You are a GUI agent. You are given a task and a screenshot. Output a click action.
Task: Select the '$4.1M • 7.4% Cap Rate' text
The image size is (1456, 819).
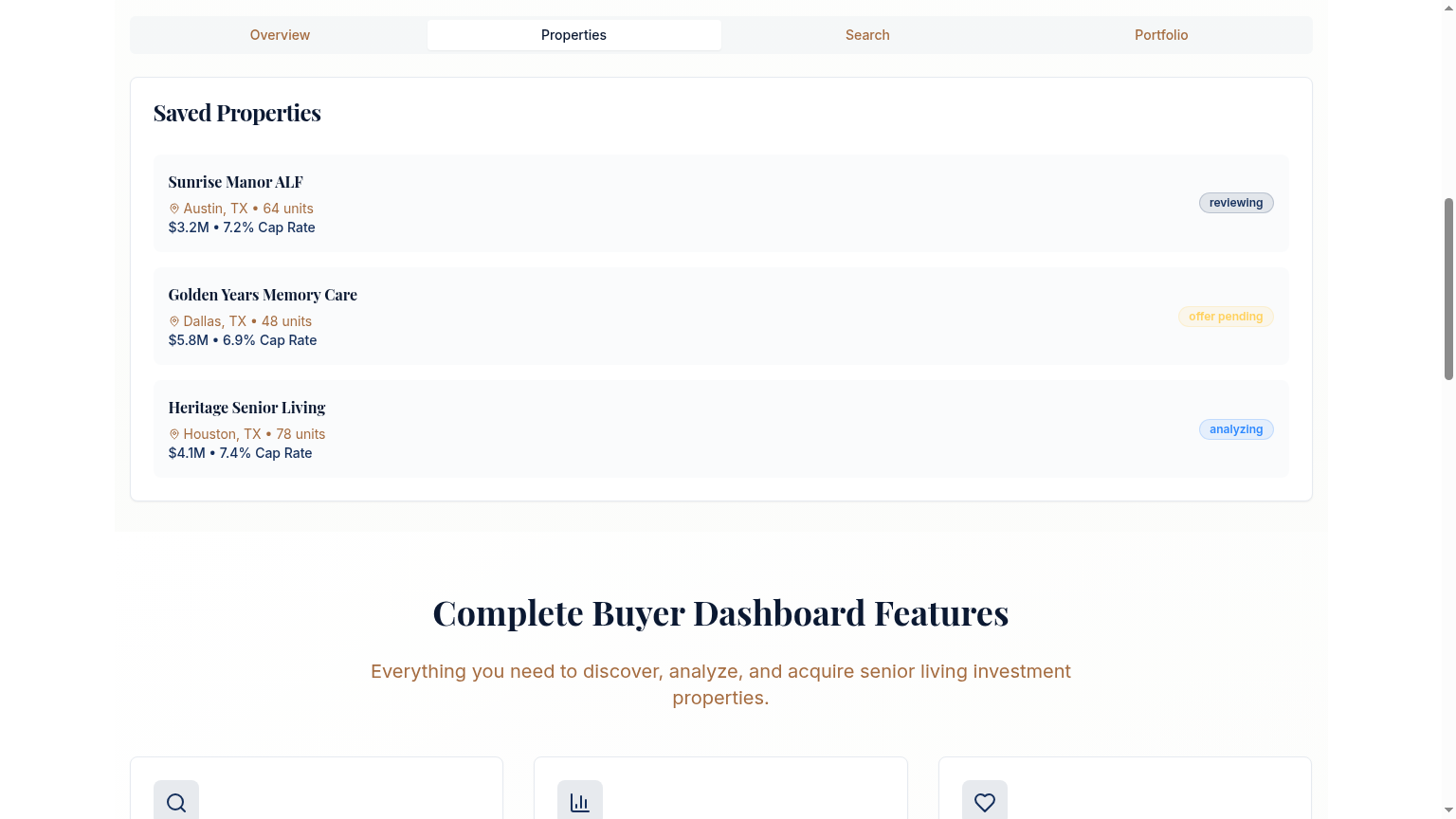(x=241, y=453)
